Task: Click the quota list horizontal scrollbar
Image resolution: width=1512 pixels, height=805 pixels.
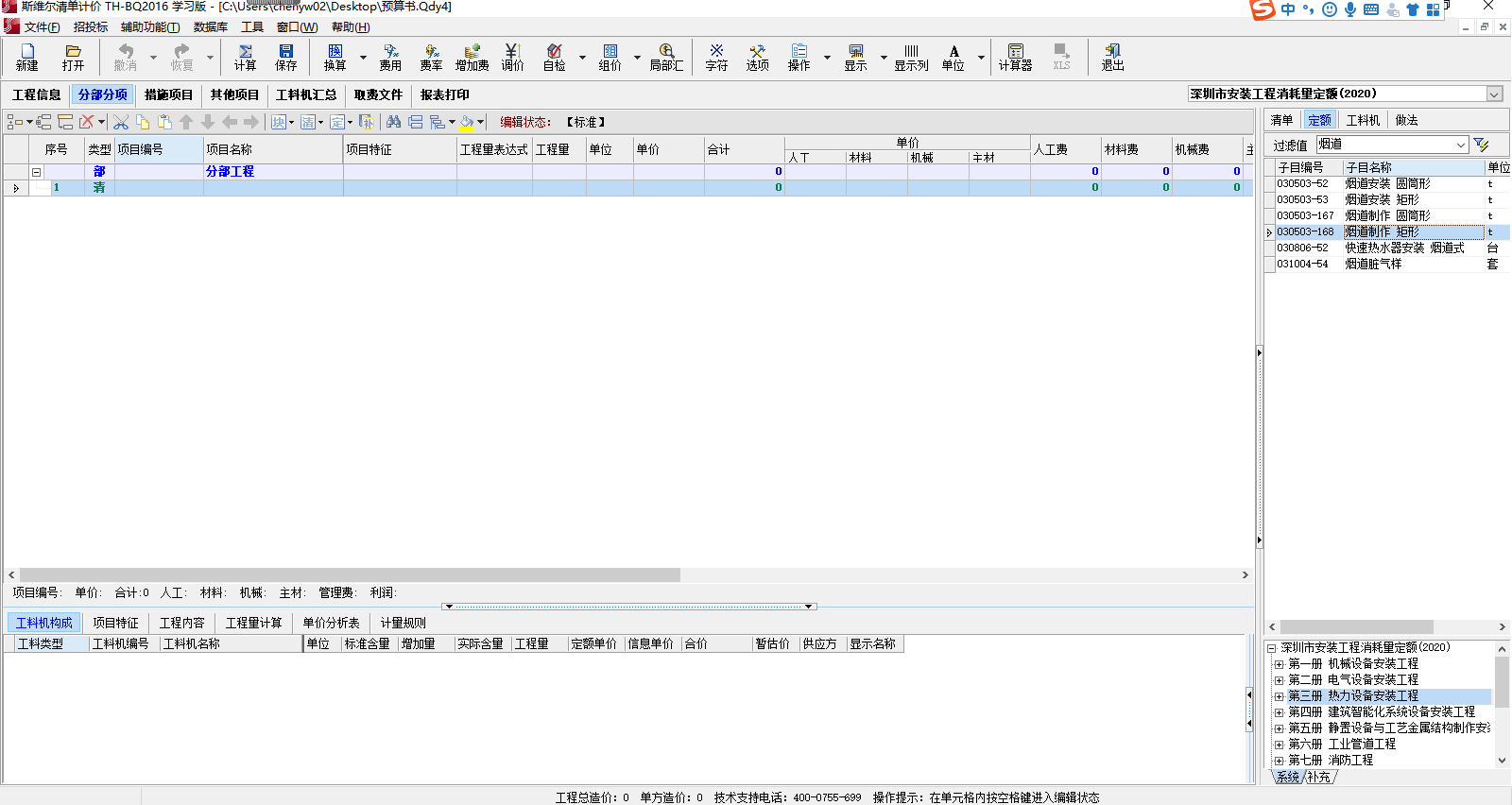Action: [x=1357, y=627]
